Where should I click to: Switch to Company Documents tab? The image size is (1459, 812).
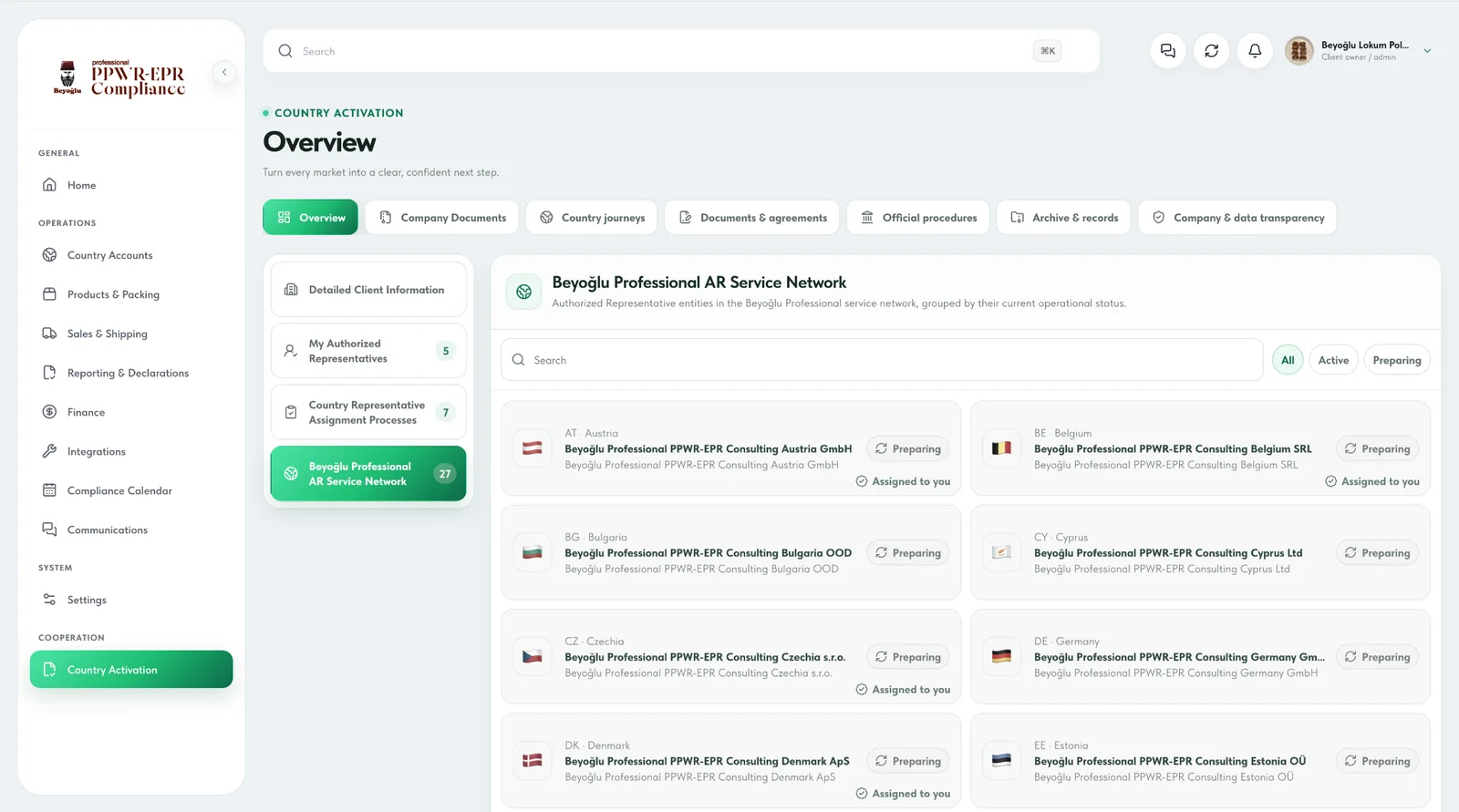point(442,218)
